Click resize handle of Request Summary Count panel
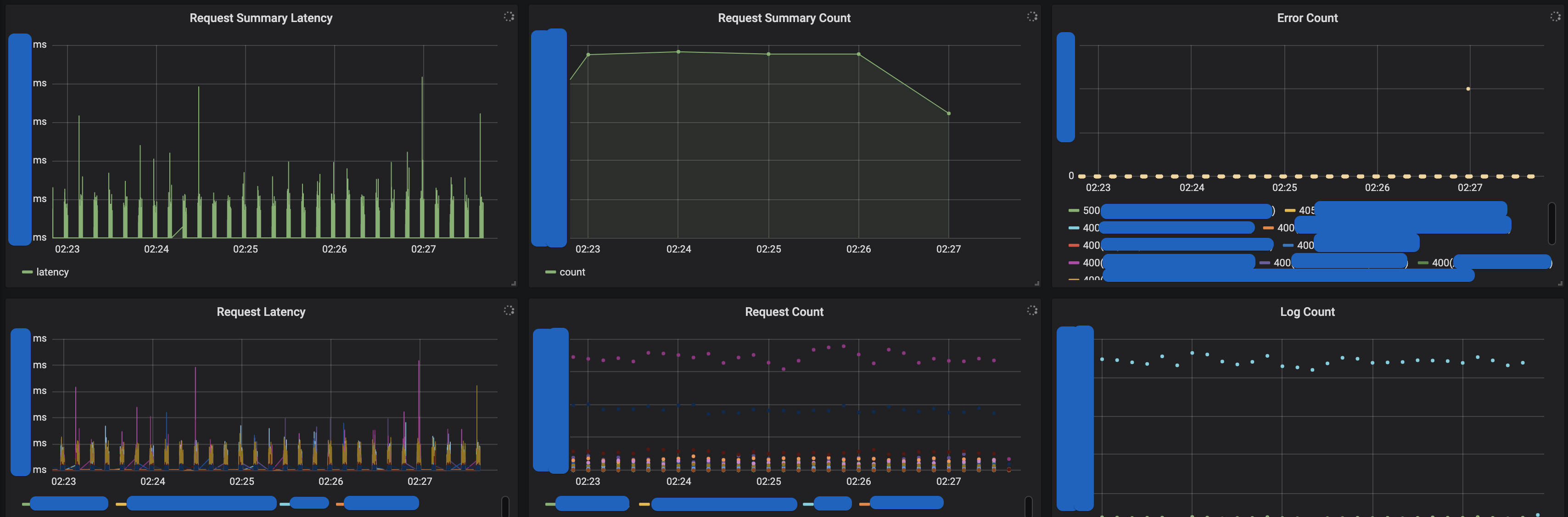The image size is (1568, 517). click(x=1036, y=283)
